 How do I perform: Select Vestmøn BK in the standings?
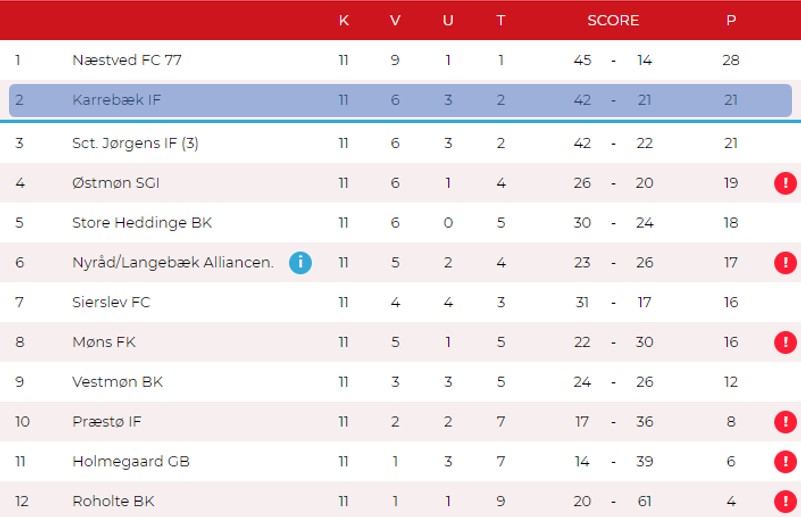pos(117,382)
